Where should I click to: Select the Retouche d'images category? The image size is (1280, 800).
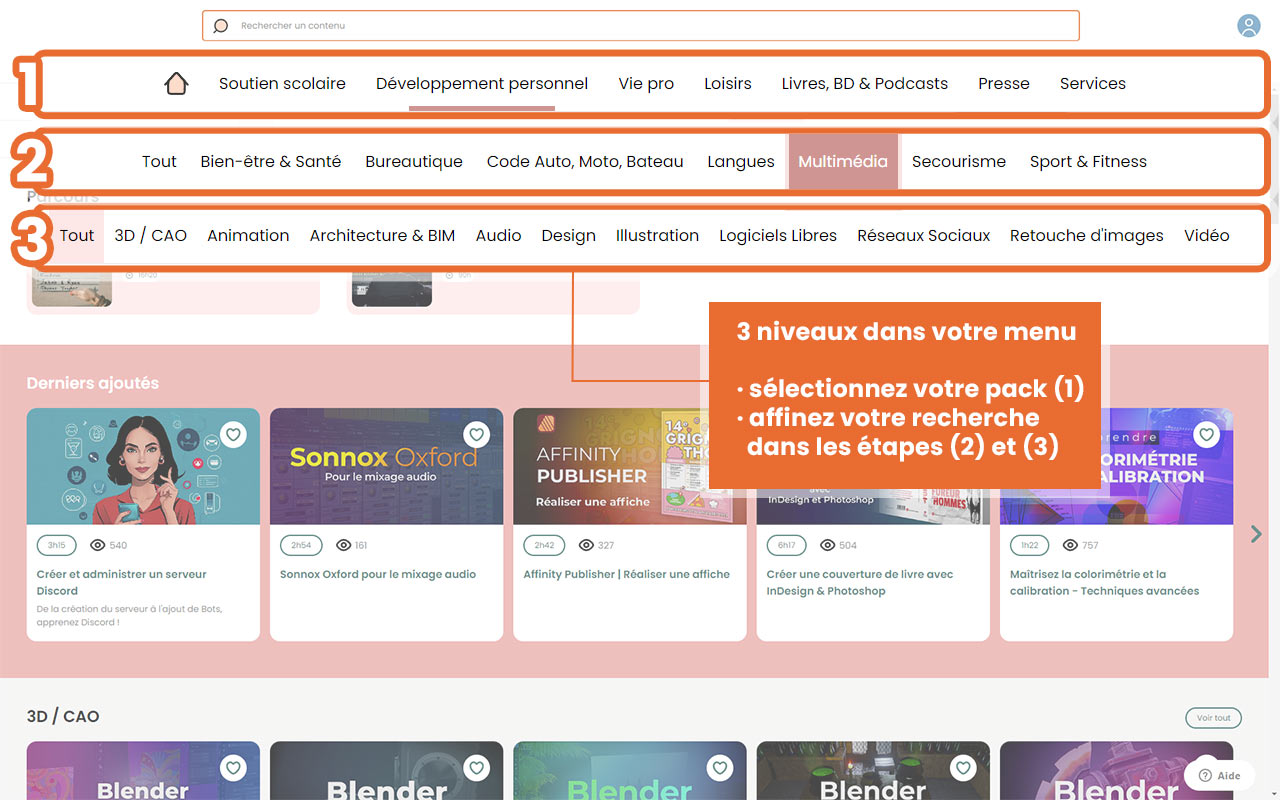[1086, 235]
